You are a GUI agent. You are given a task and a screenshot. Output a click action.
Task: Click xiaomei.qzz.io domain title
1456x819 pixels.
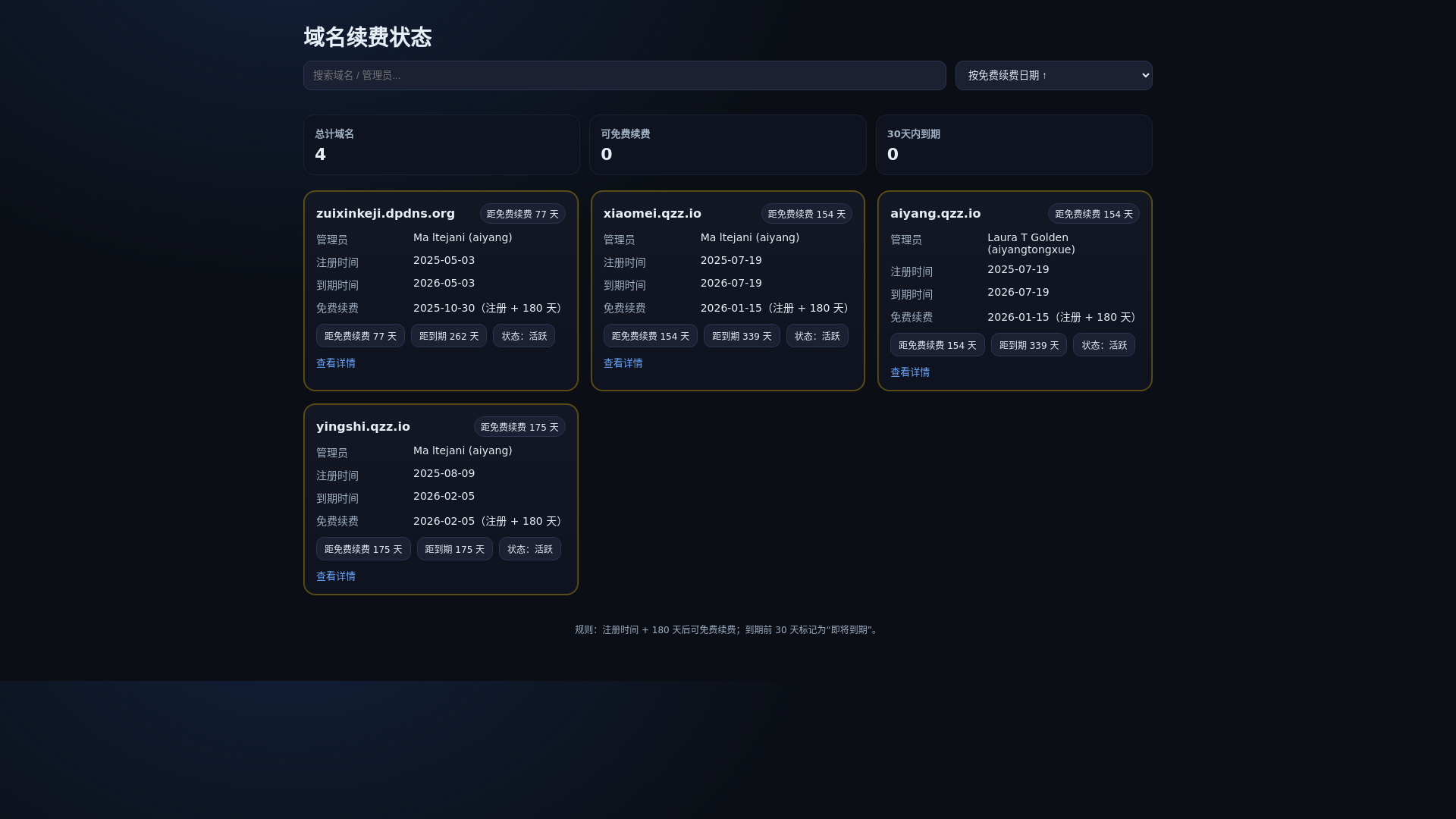[x=652, y=214]
